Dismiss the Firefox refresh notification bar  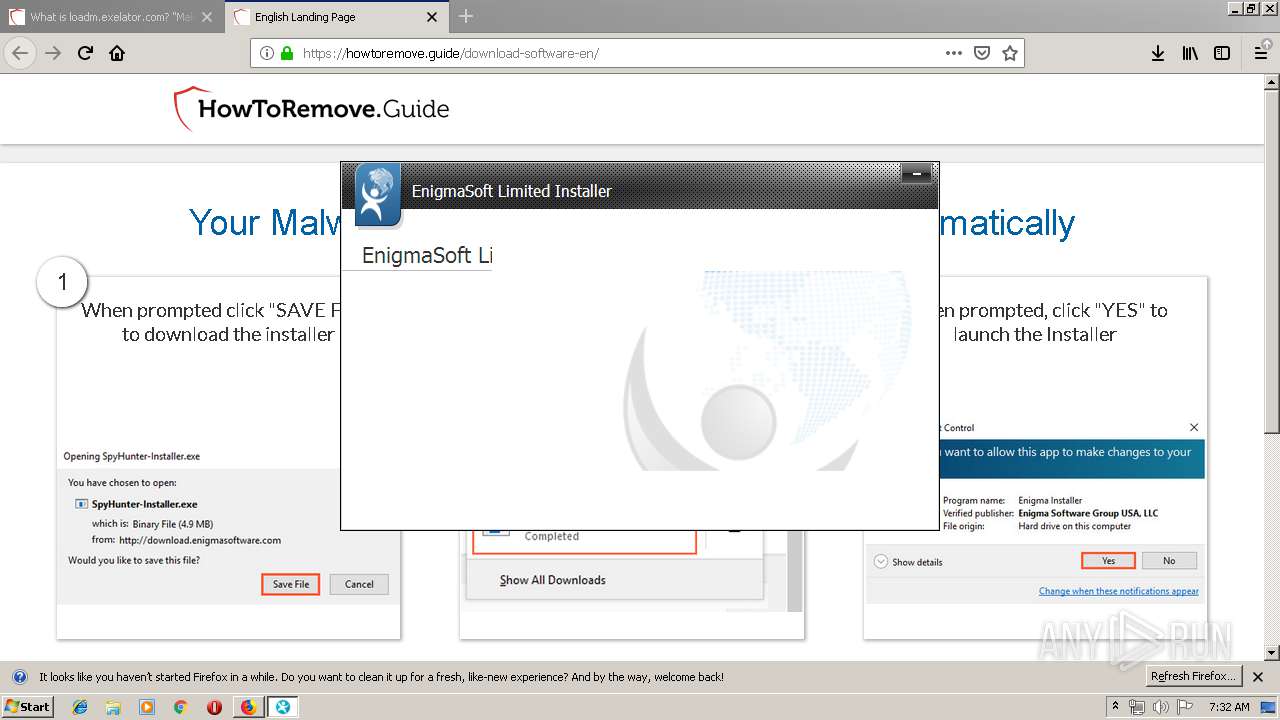click(x=1259, y=677)
